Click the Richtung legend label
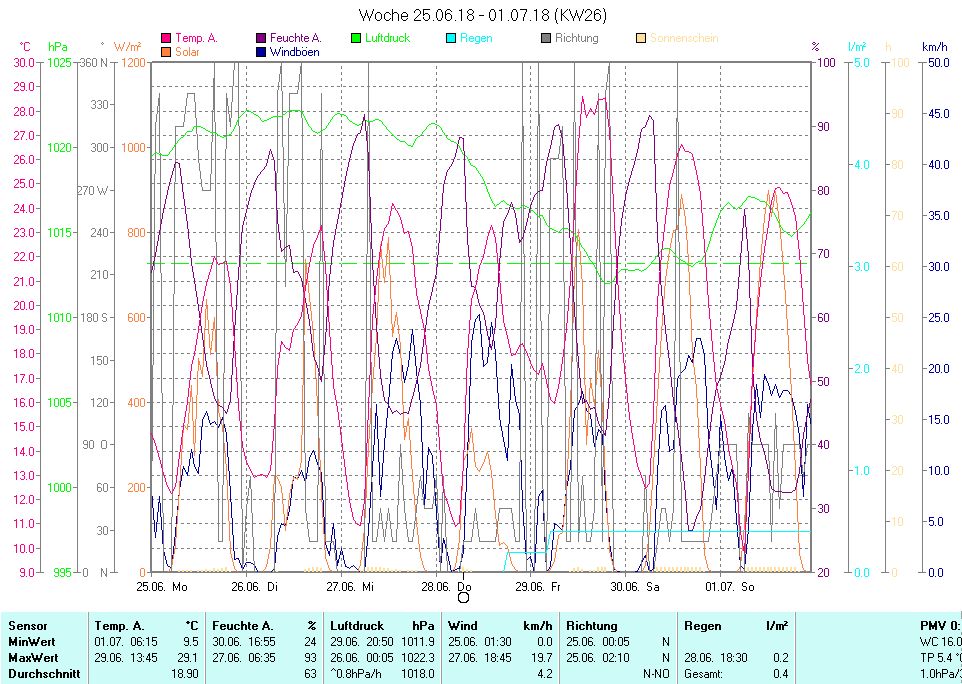Screen dimensions: 962x684 [x=577, y=38]
